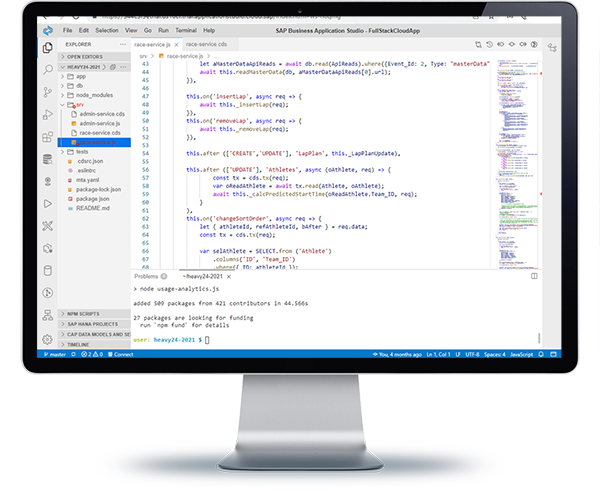Open the Terminal menu

pyautogui.click(x=186, y=30)
